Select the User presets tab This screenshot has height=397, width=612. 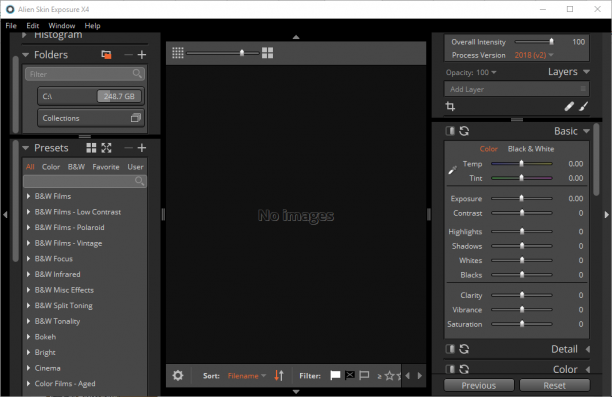[x=135, y=167]
